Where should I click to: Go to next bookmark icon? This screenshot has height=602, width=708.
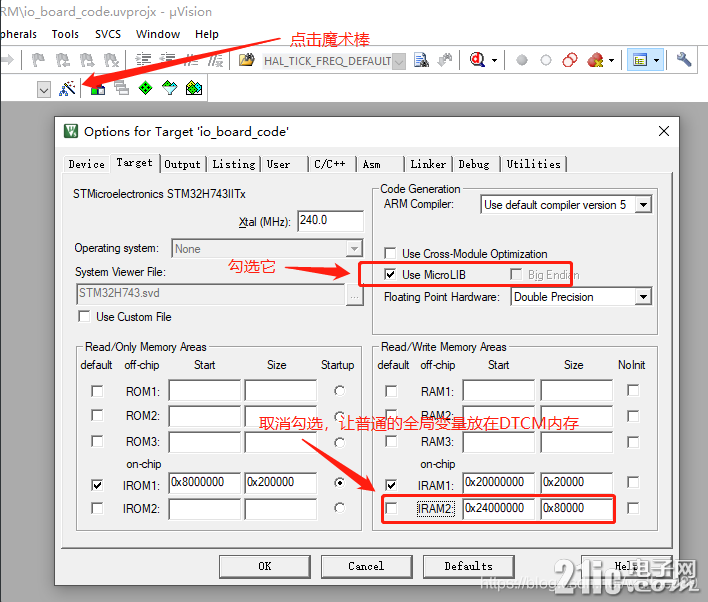87,60
